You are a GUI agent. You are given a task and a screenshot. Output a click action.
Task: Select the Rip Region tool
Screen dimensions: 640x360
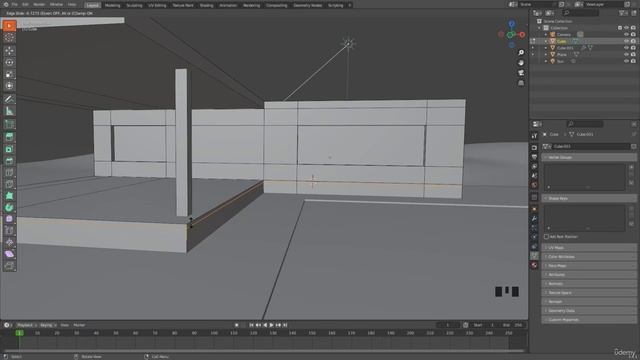point(9,266)
